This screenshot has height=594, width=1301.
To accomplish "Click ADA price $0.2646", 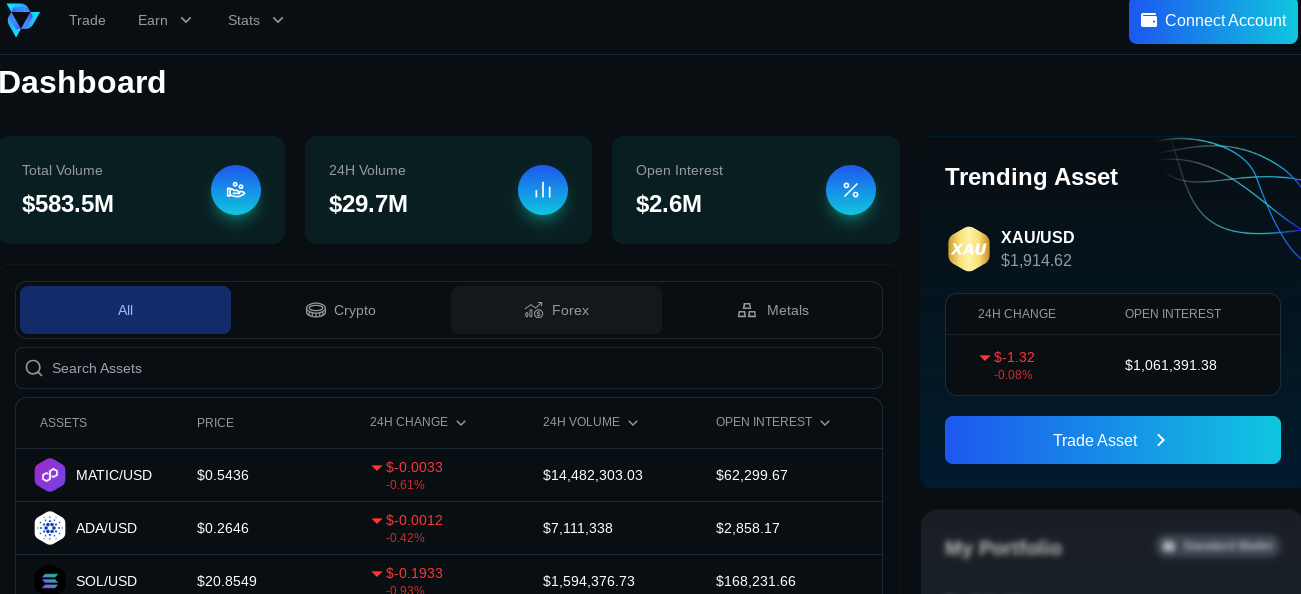I will pyautogui.click(x=223, y=528).
